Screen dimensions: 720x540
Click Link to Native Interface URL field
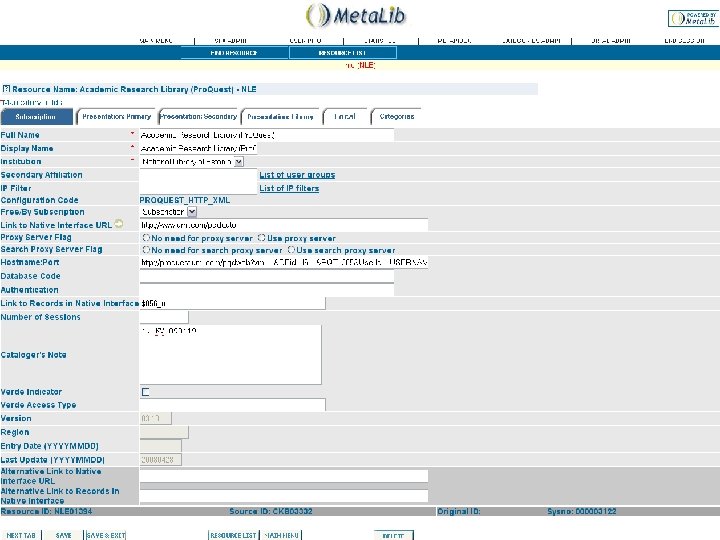(284, 225)
